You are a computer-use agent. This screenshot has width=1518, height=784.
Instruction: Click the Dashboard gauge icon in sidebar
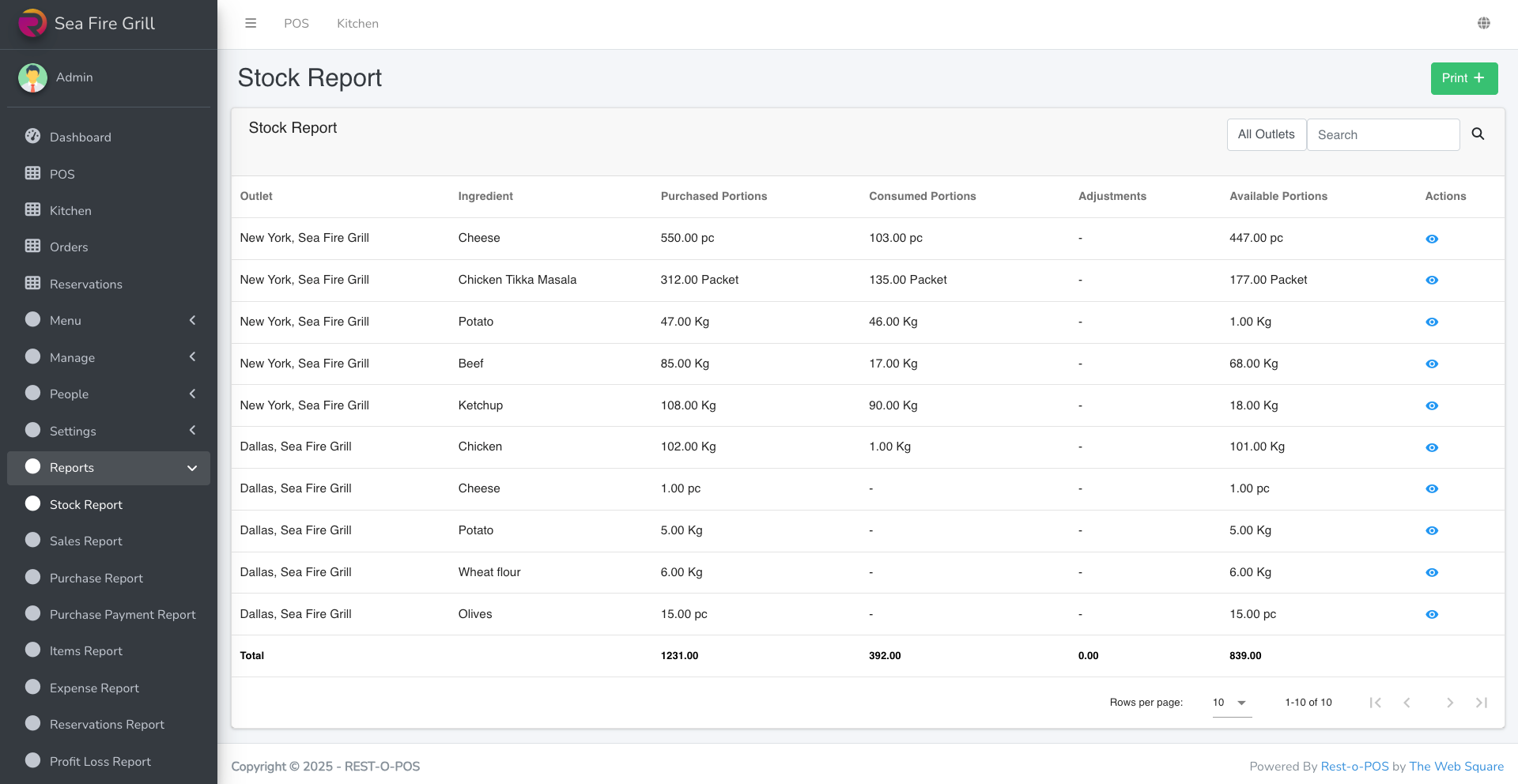[x=32, y=136]
